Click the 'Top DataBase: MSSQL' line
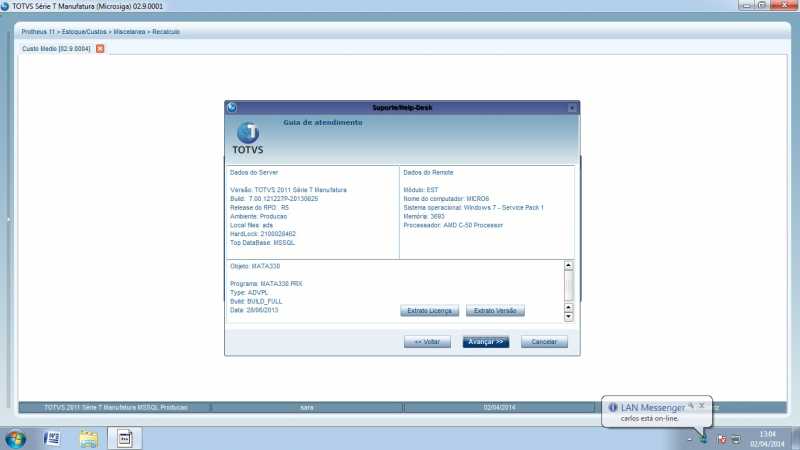800x450 pixels. [x=262, y=242]
